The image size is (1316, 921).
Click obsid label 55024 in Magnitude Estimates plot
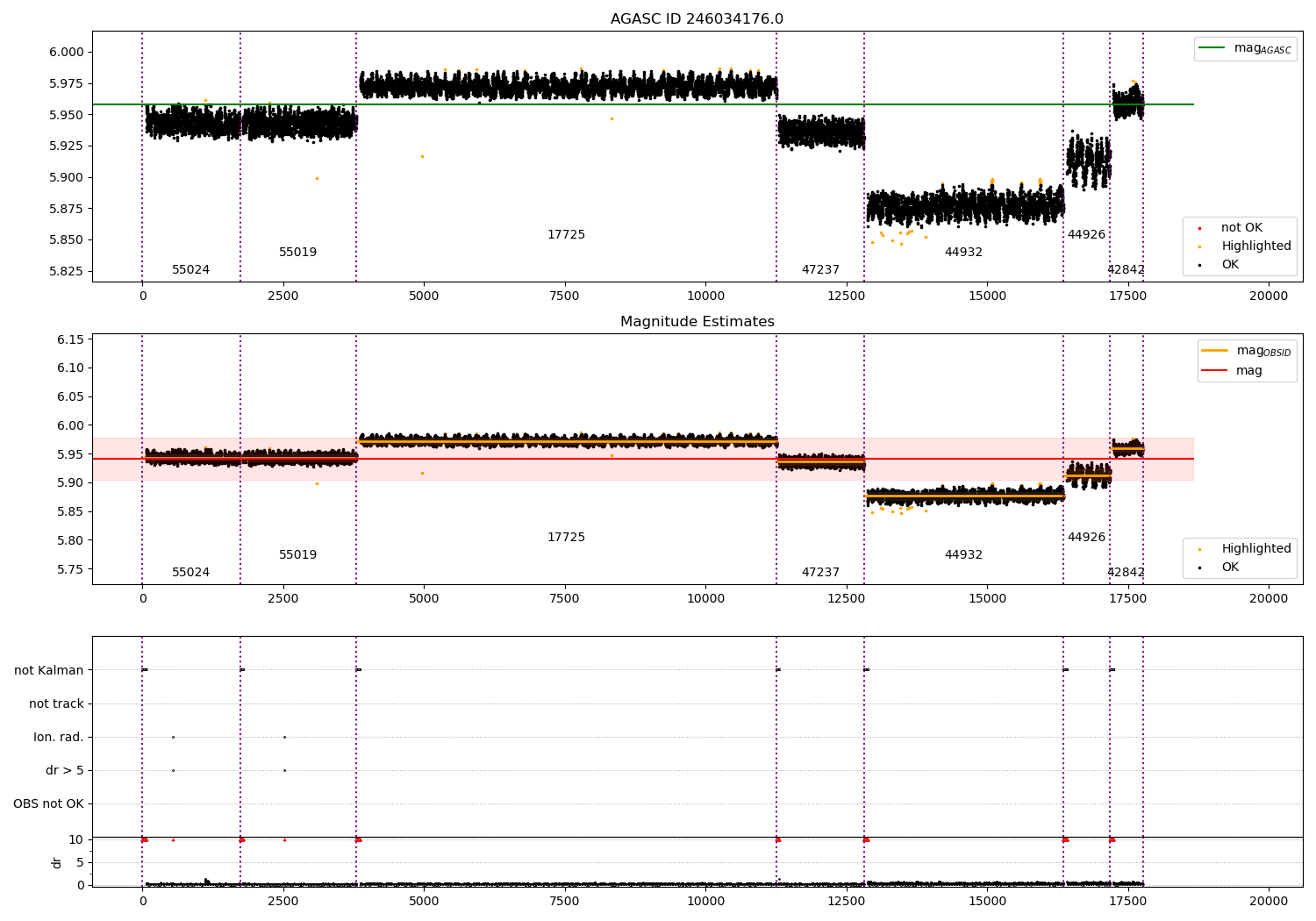pos(190,573)
